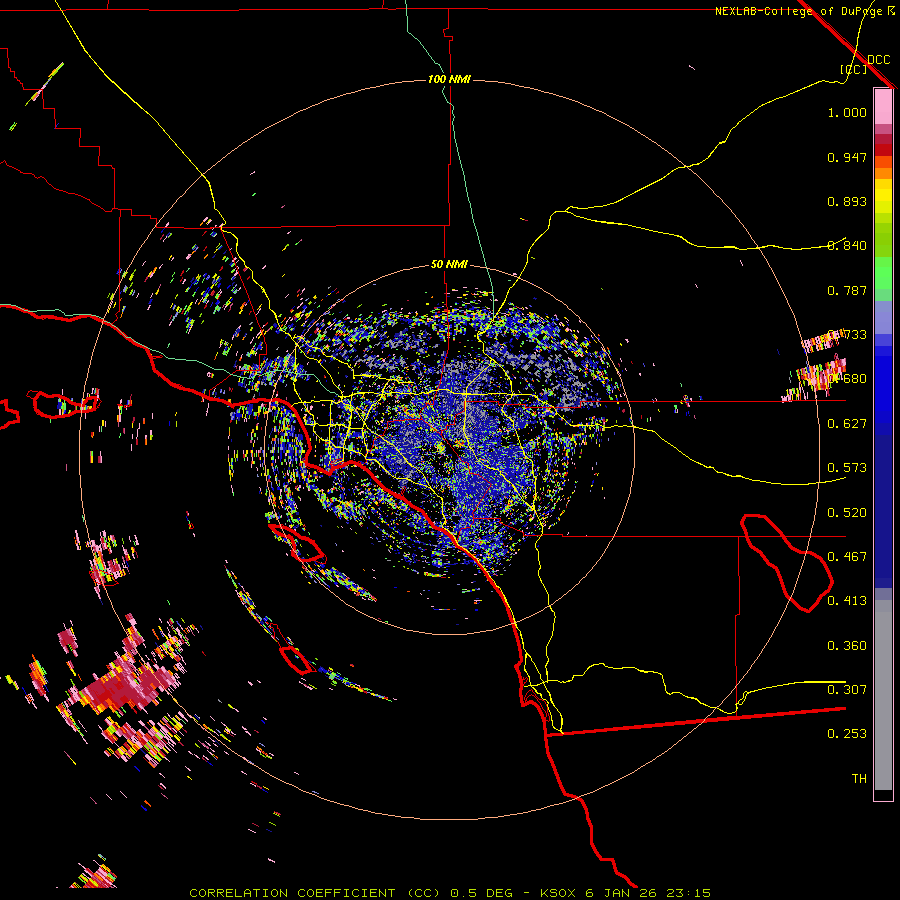Click the "0.893" color scale value
The image size is (900, 900).
(x=847, y=201)
